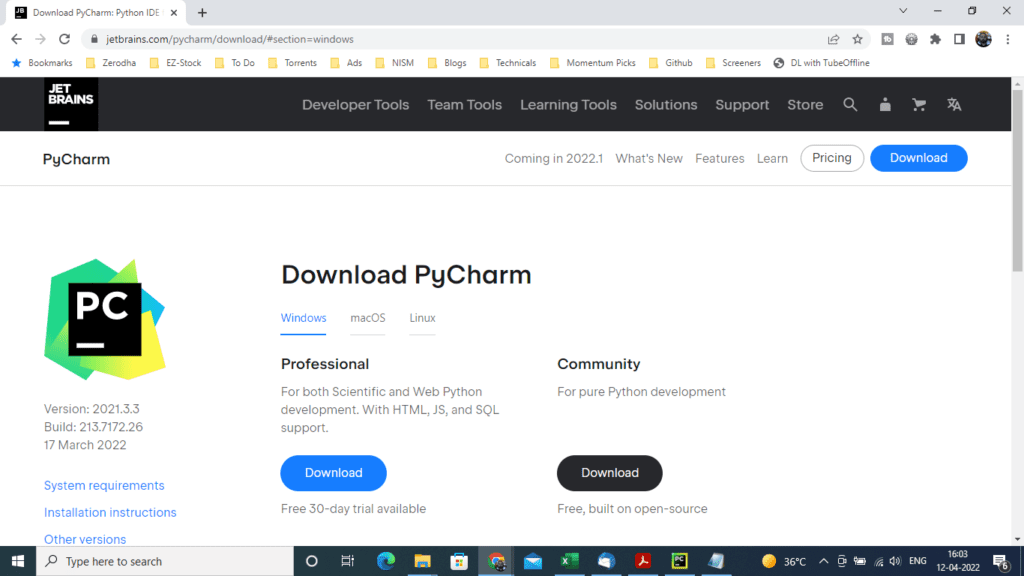Open the Windows Start menu
The height and width of the screenshot is (576, 1024).
point(18,561)
